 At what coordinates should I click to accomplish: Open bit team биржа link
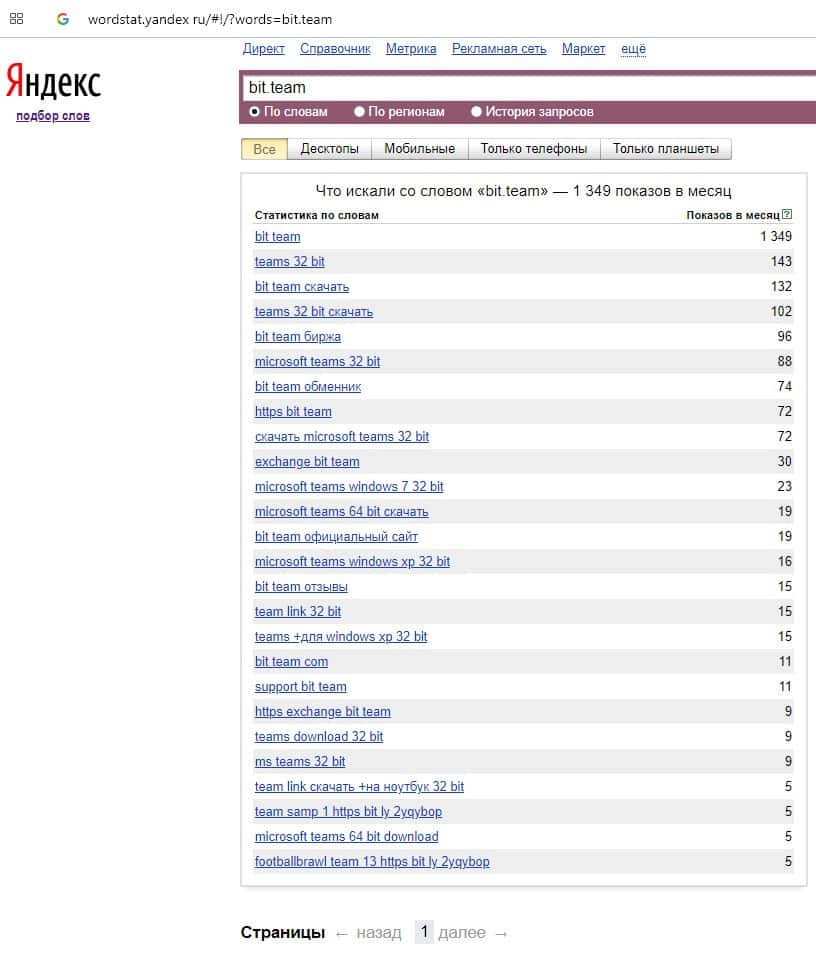[298, 337]
